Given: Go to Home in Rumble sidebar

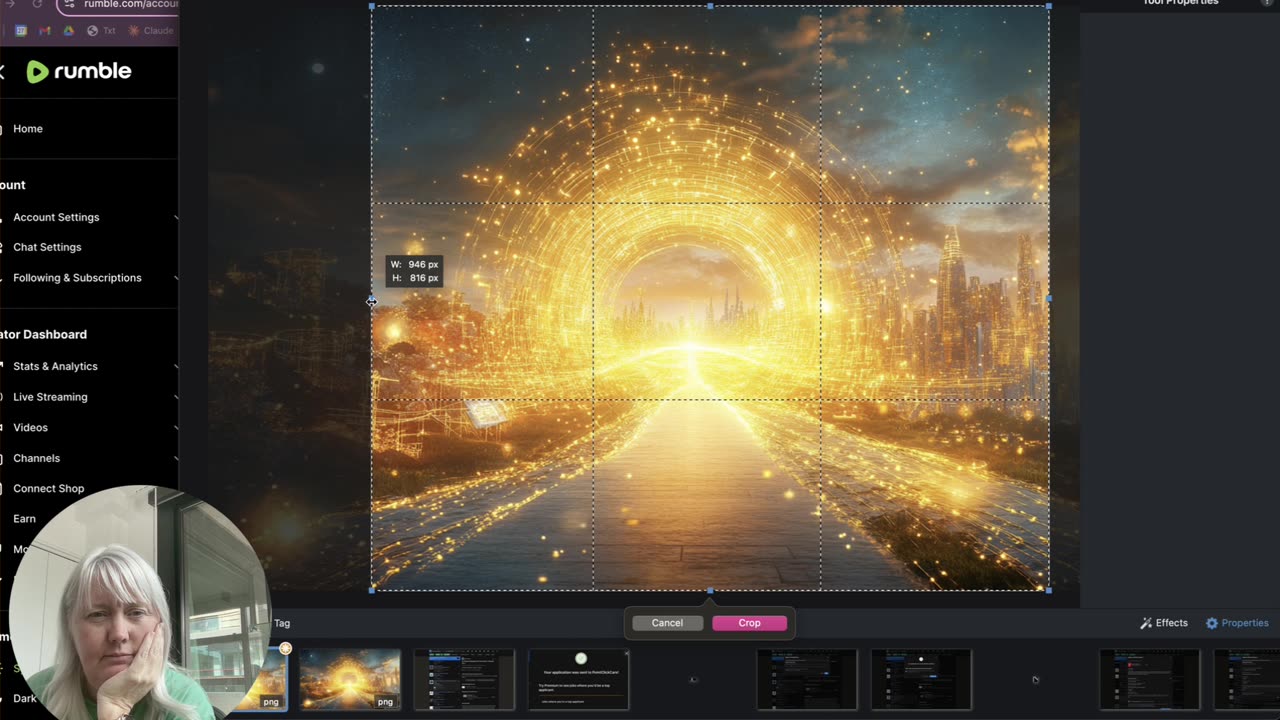Looking at the screenshot, I should pos(27,129).
